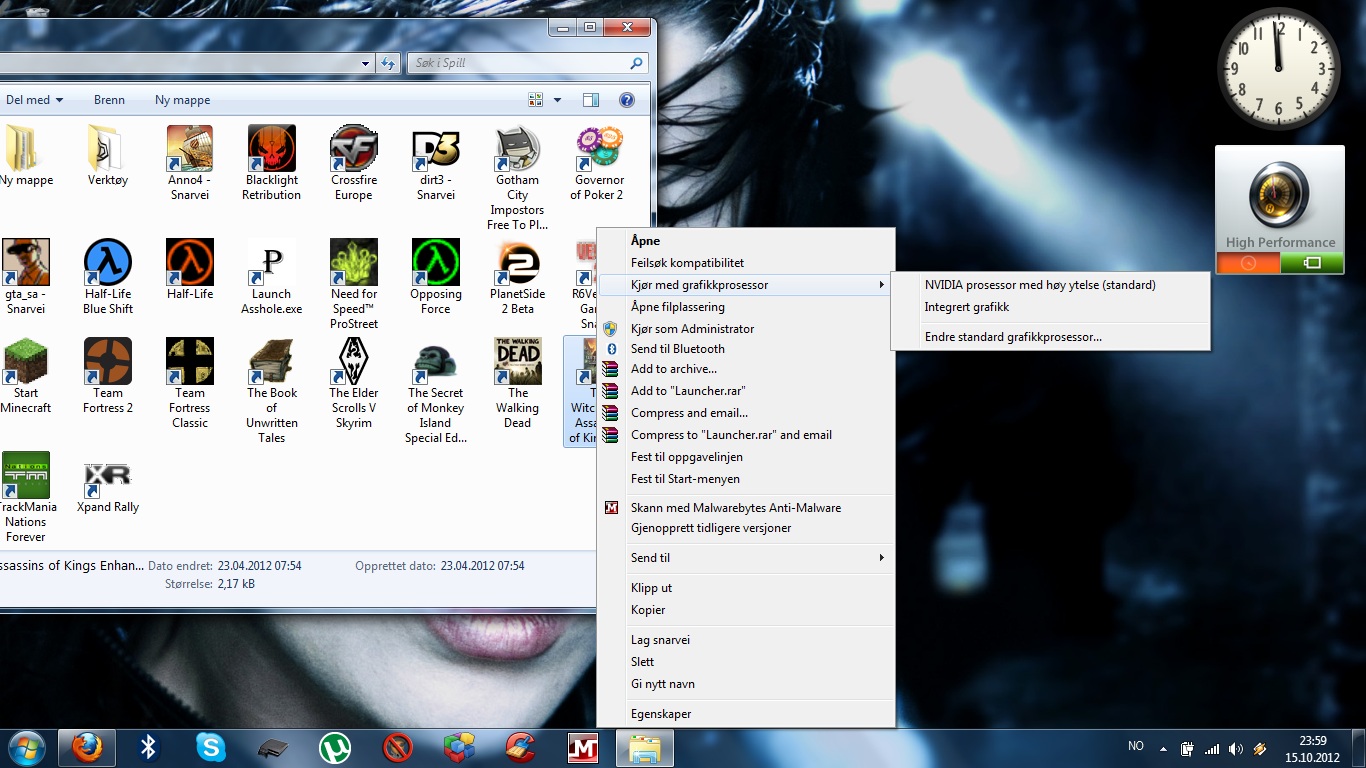The image size is (1366, 768).
Task: Expand the Send til submenu
Action: 746,557
